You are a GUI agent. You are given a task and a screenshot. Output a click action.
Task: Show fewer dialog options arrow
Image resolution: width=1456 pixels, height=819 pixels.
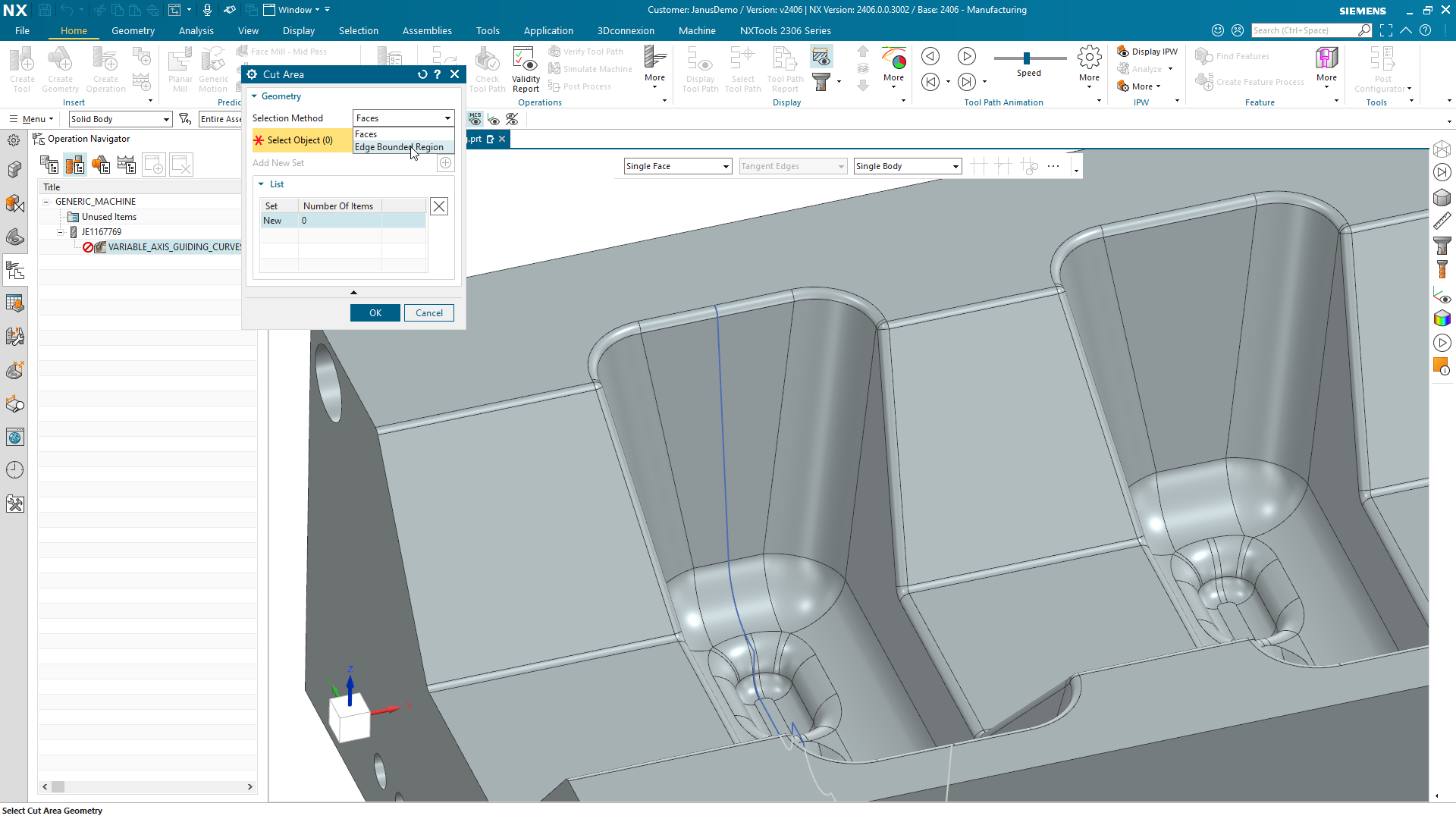(x=353, y=292)
